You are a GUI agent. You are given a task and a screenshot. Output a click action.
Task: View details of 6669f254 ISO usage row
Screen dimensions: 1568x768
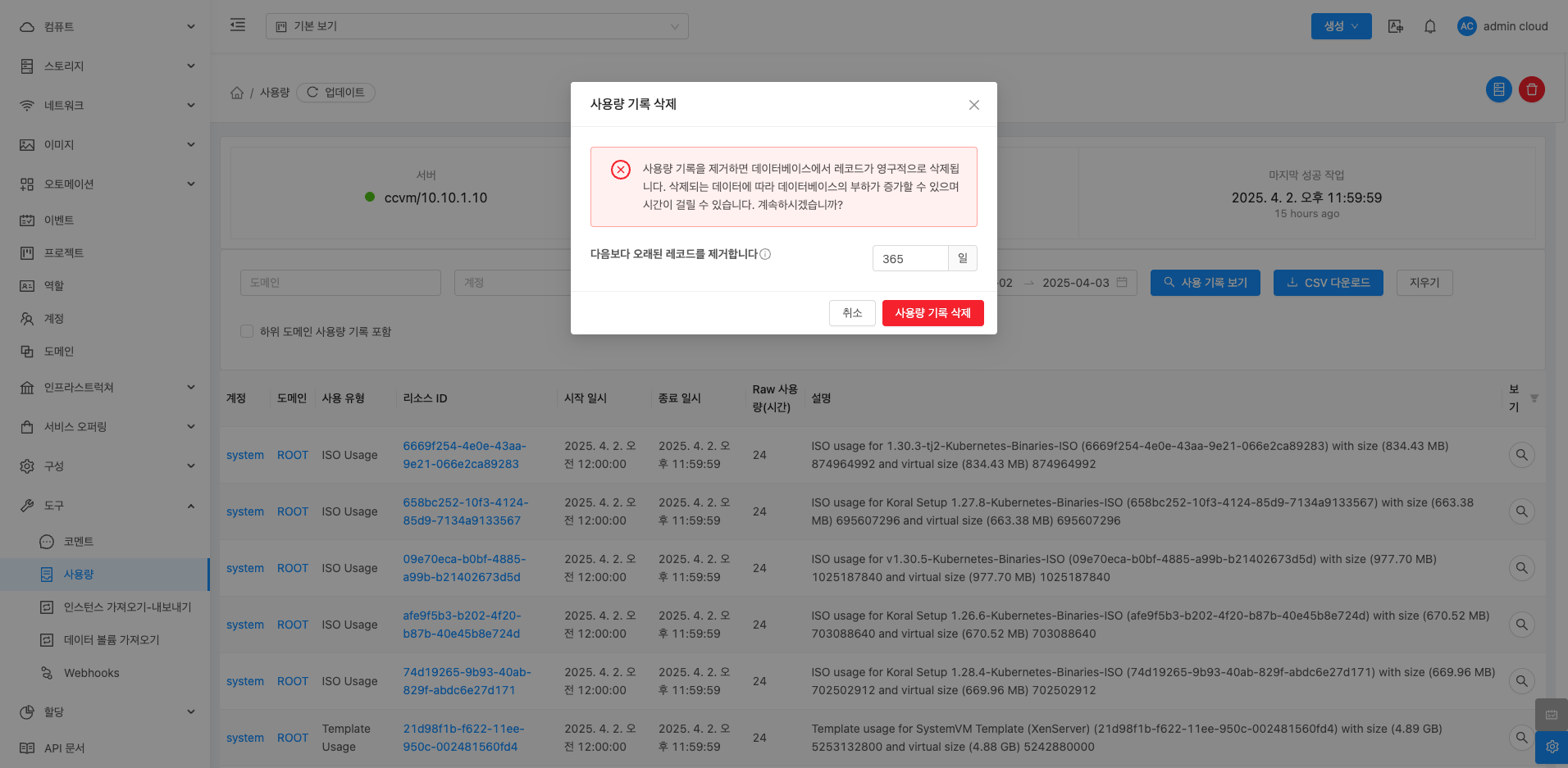point(1522,455)
